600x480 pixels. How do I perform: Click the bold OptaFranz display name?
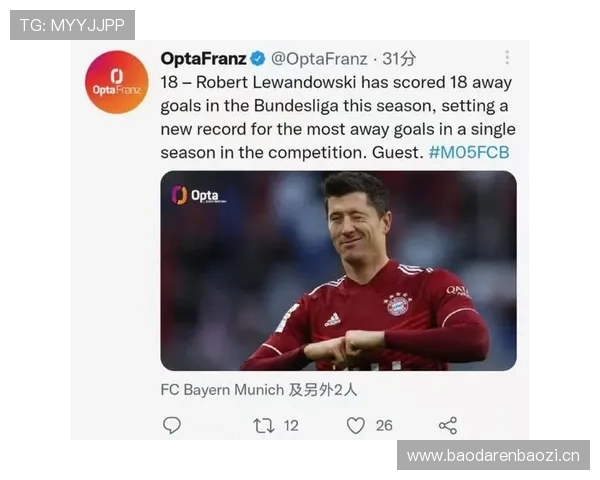[203, 59]
